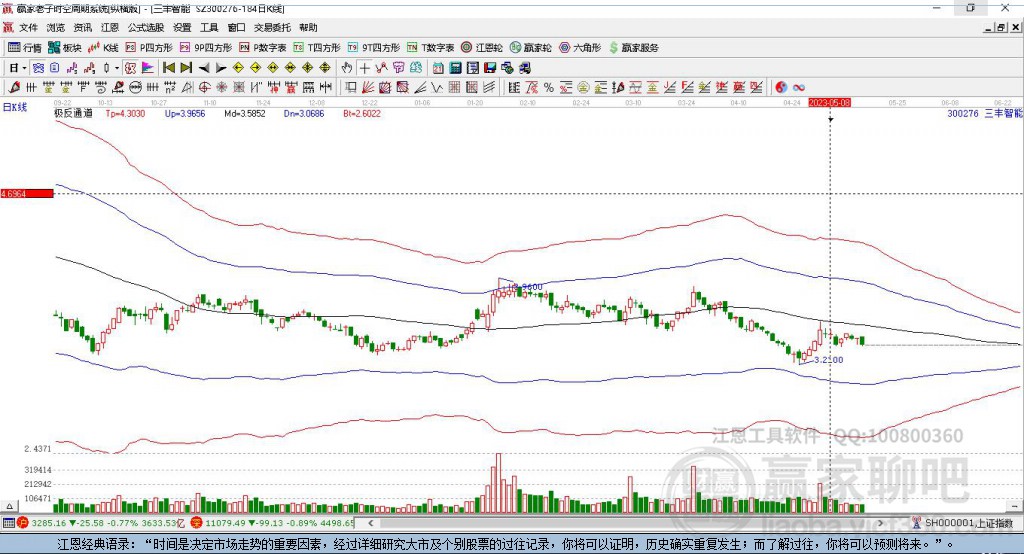This screenshot has height=554, width=1024.
Task: Select the red fan lines tool
Action: pyautogui.click(x=368, y=88)
